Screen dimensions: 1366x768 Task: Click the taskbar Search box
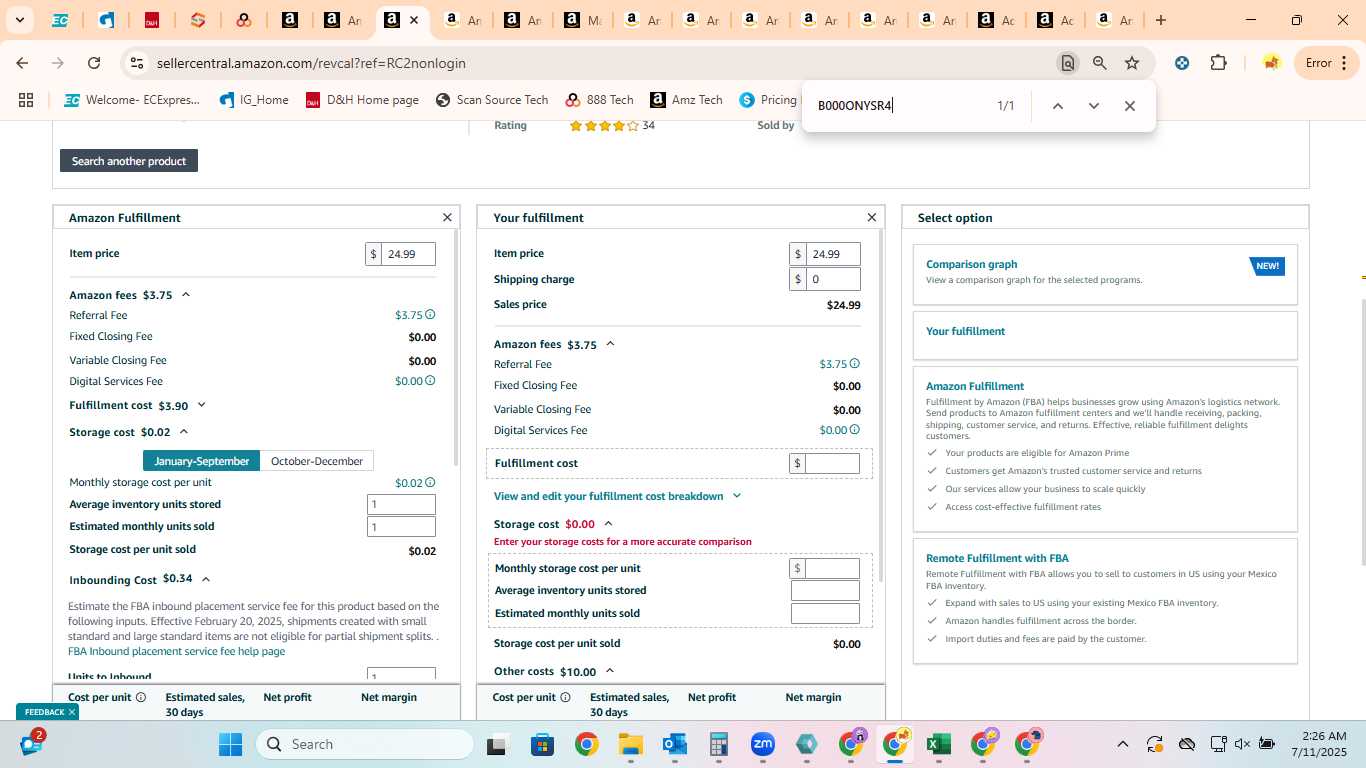pyautogui.click(x=364, y=744)
